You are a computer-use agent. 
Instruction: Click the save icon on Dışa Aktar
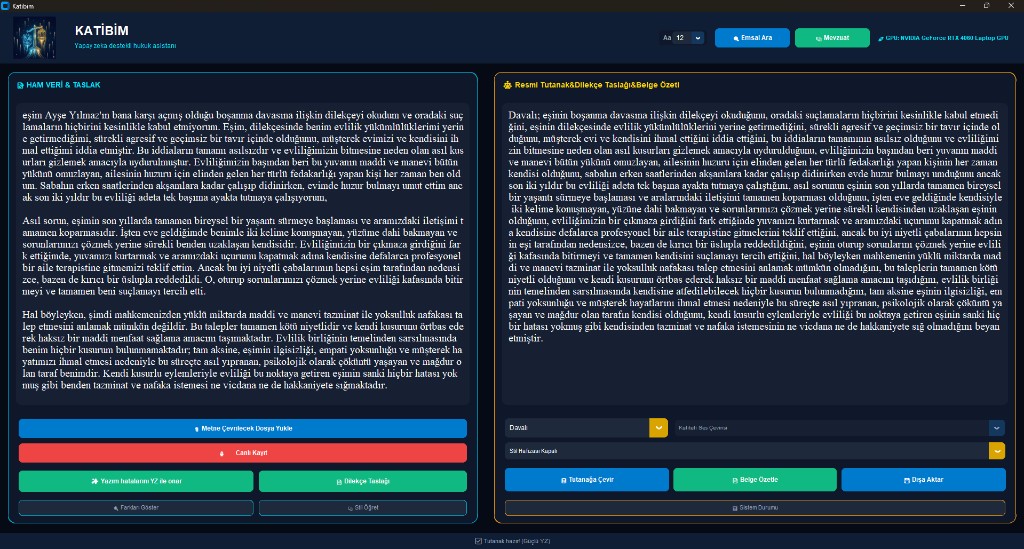(906, 480)
